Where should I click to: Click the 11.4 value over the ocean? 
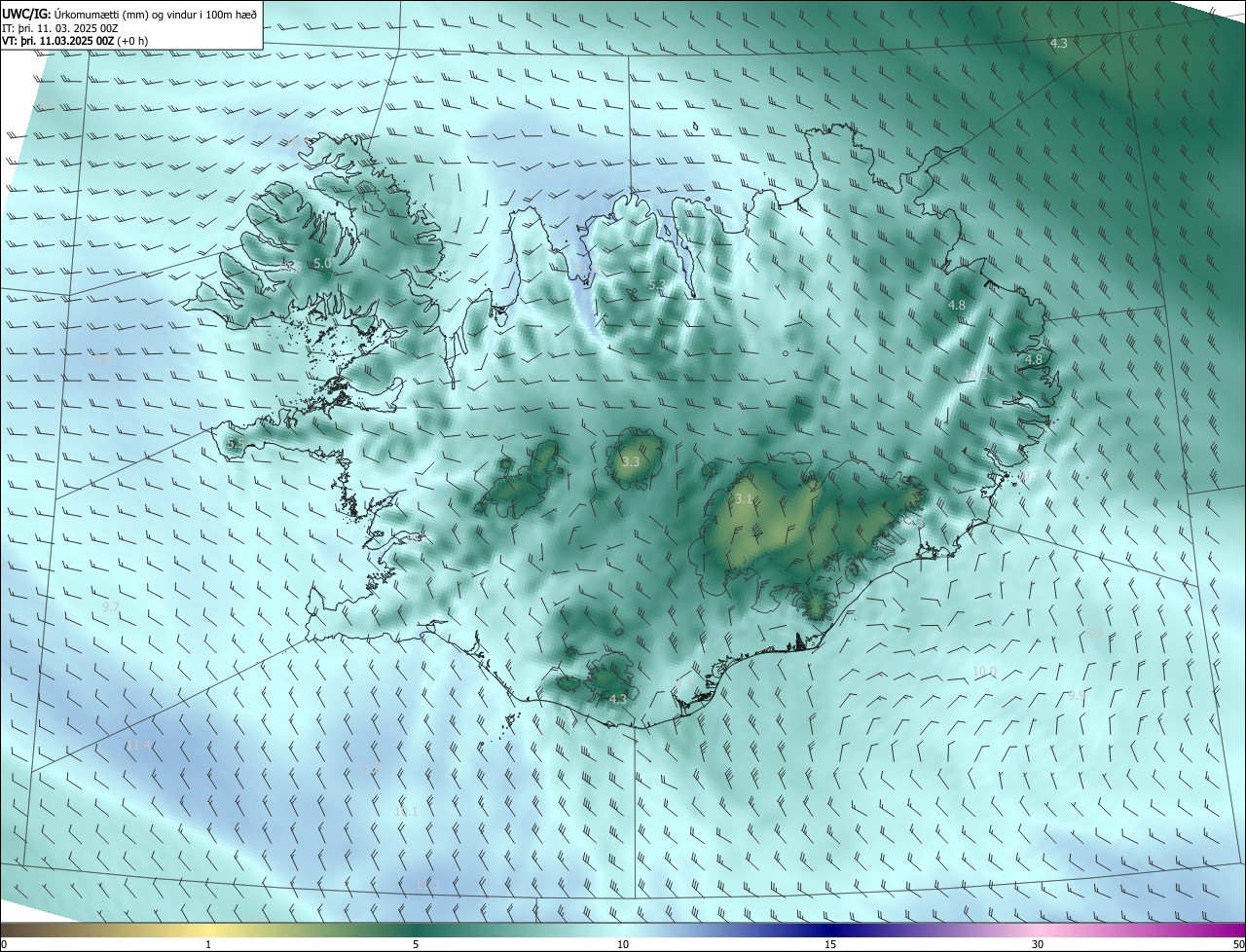tap(139, 746)
